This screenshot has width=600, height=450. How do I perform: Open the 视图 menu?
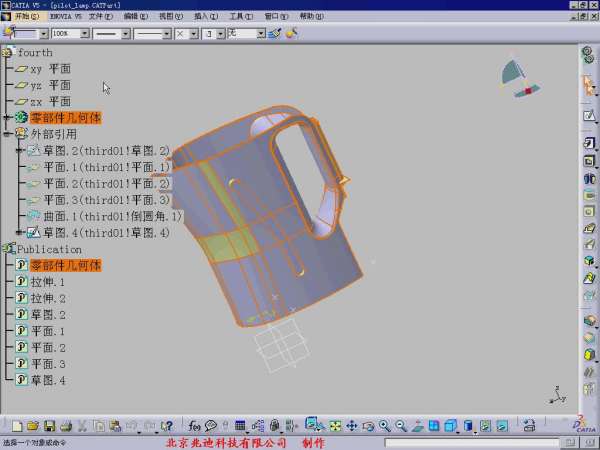pyautogui.click(x=171, y=16)
